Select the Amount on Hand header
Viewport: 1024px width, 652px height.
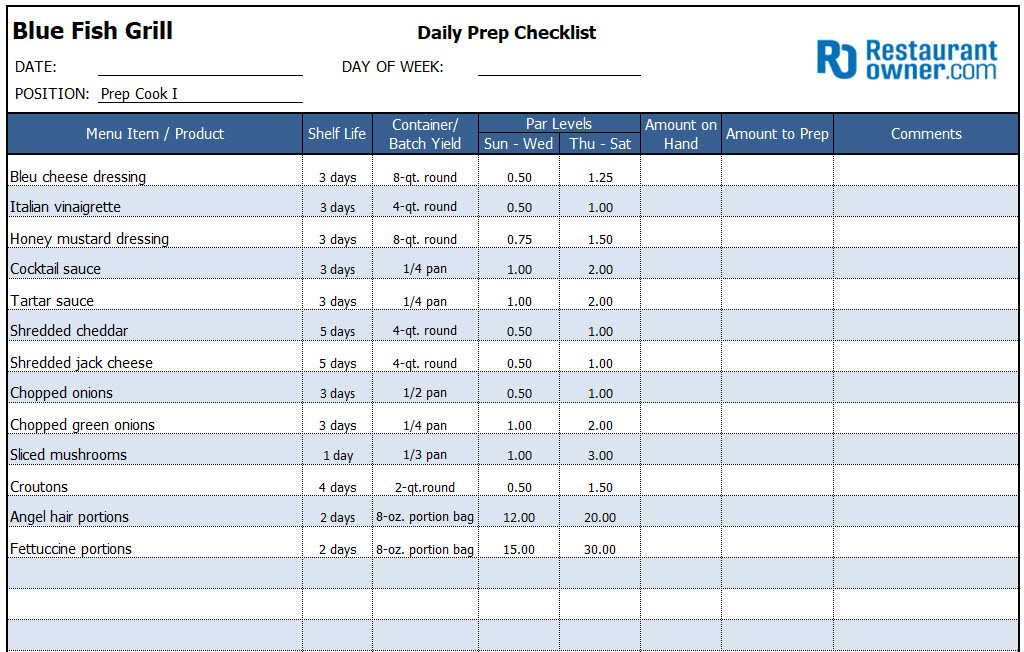tap(680, 134)
